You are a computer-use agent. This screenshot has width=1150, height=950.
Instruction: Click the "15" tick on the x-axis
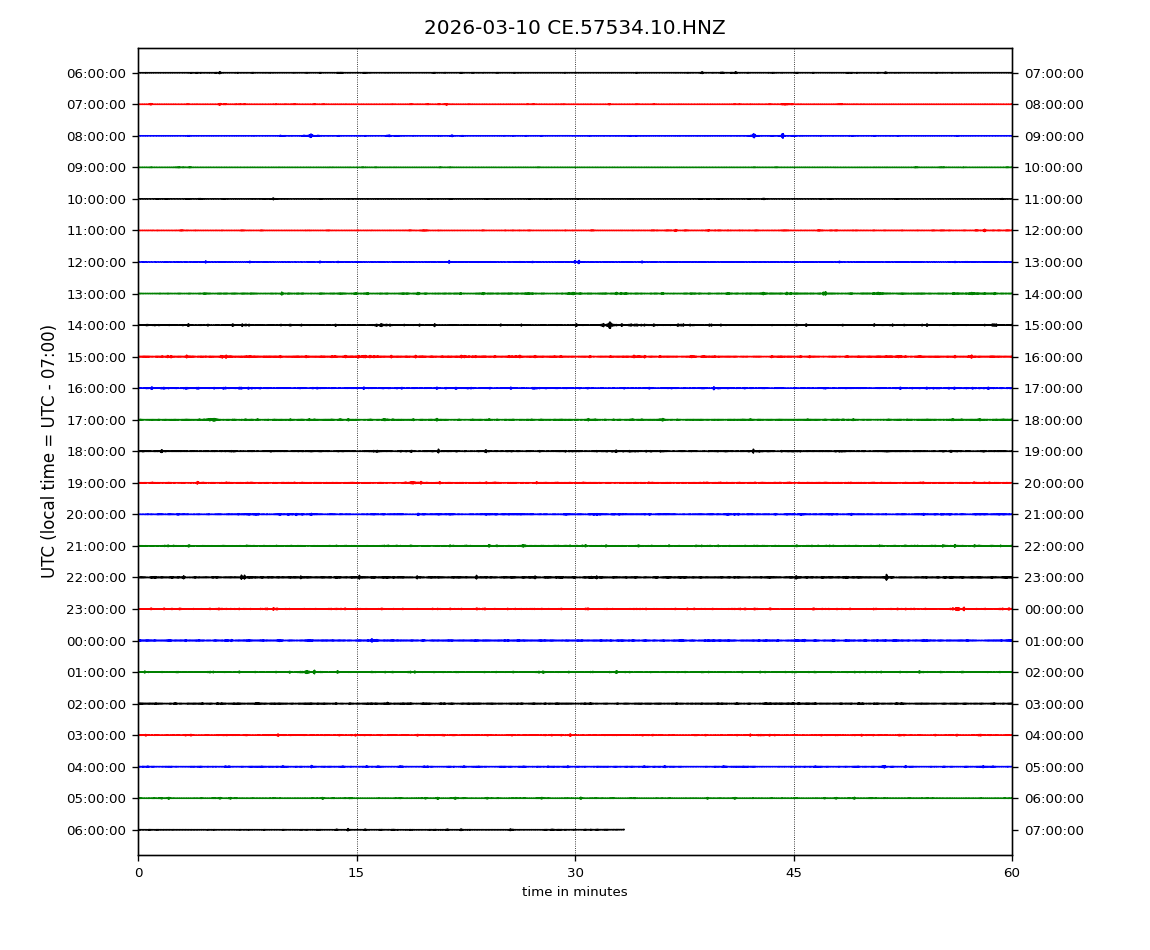[356, 873]
